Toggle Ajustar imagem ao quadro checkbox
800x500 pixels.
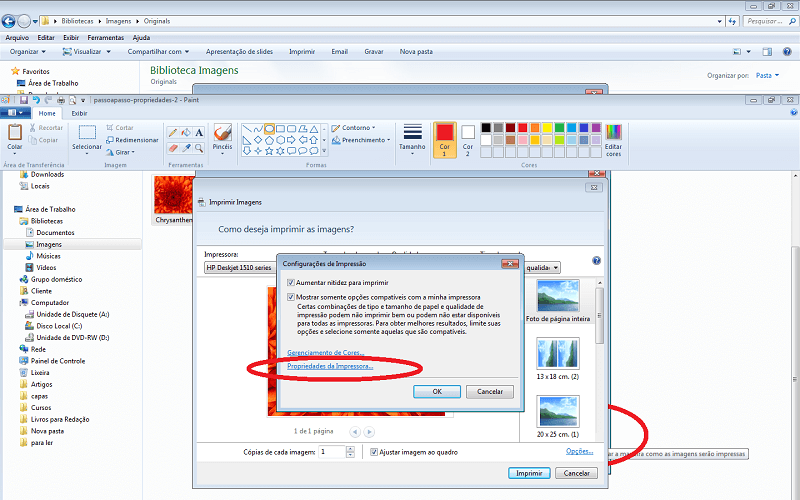click(x=374, y=452)
